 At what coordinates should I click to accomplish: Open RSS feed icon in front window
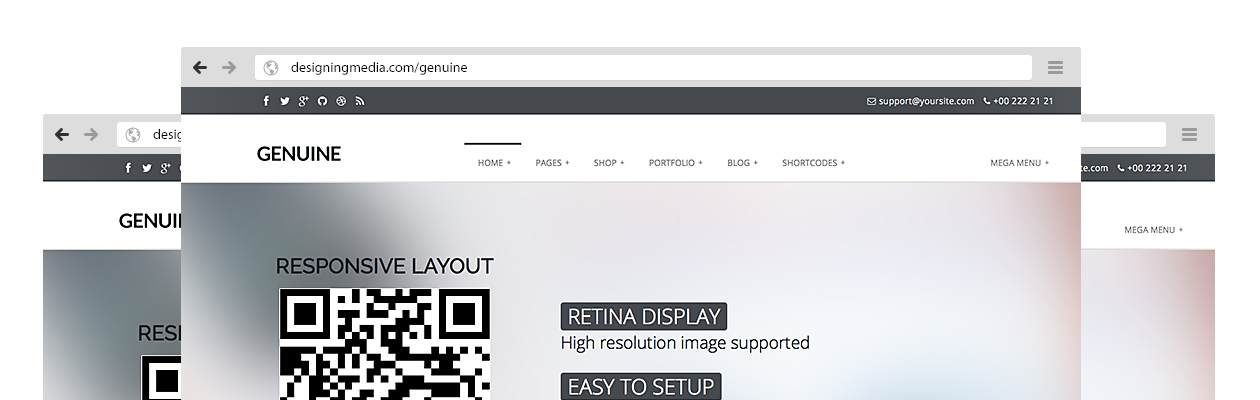[x=360, y=101]
